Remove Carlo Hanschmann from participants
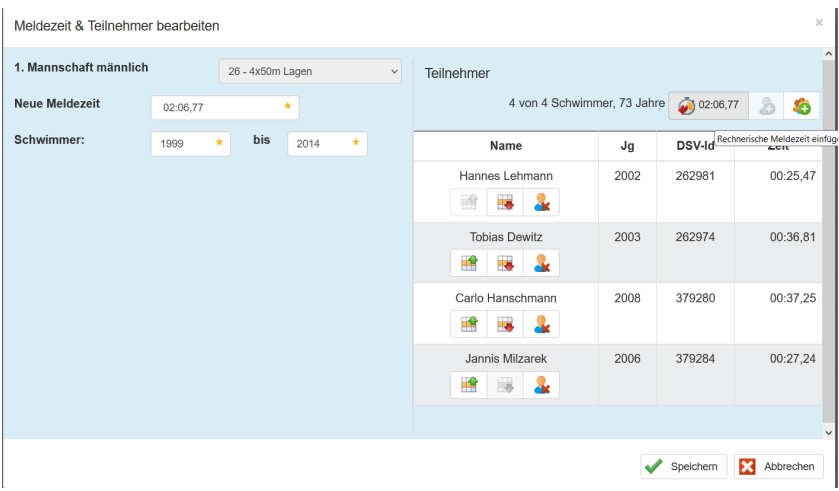Image resolution: width=839 pixels, height=491 pixels. click(x=541, y=324)
